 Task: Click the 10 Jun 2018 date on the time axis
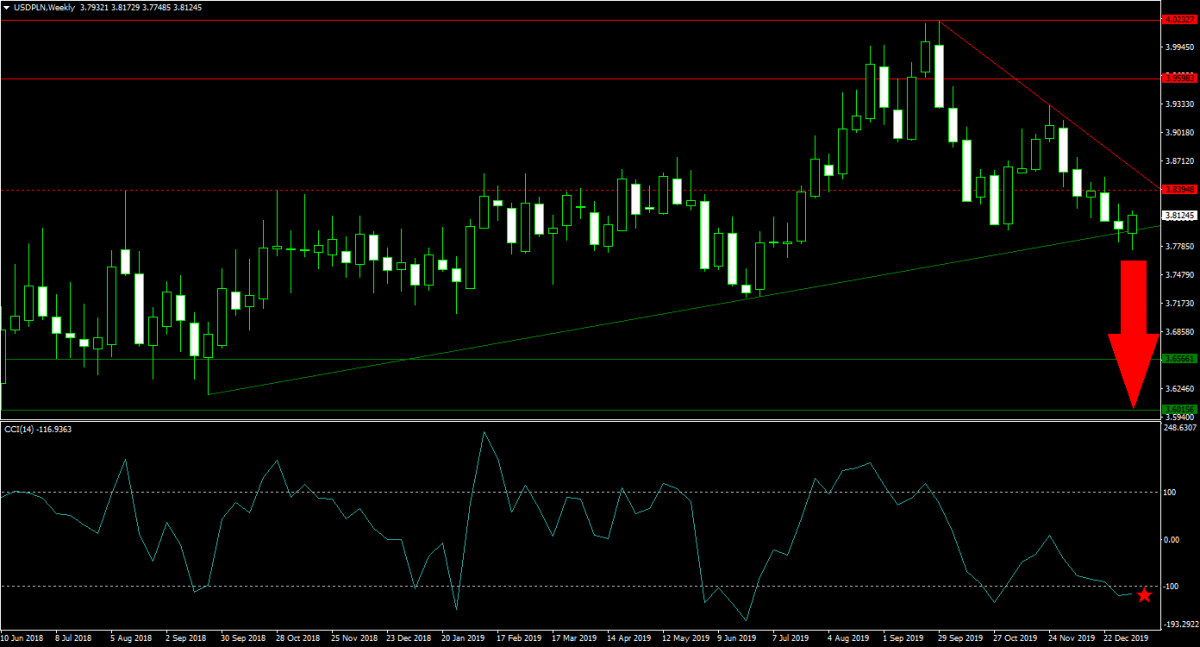(22, 636)
